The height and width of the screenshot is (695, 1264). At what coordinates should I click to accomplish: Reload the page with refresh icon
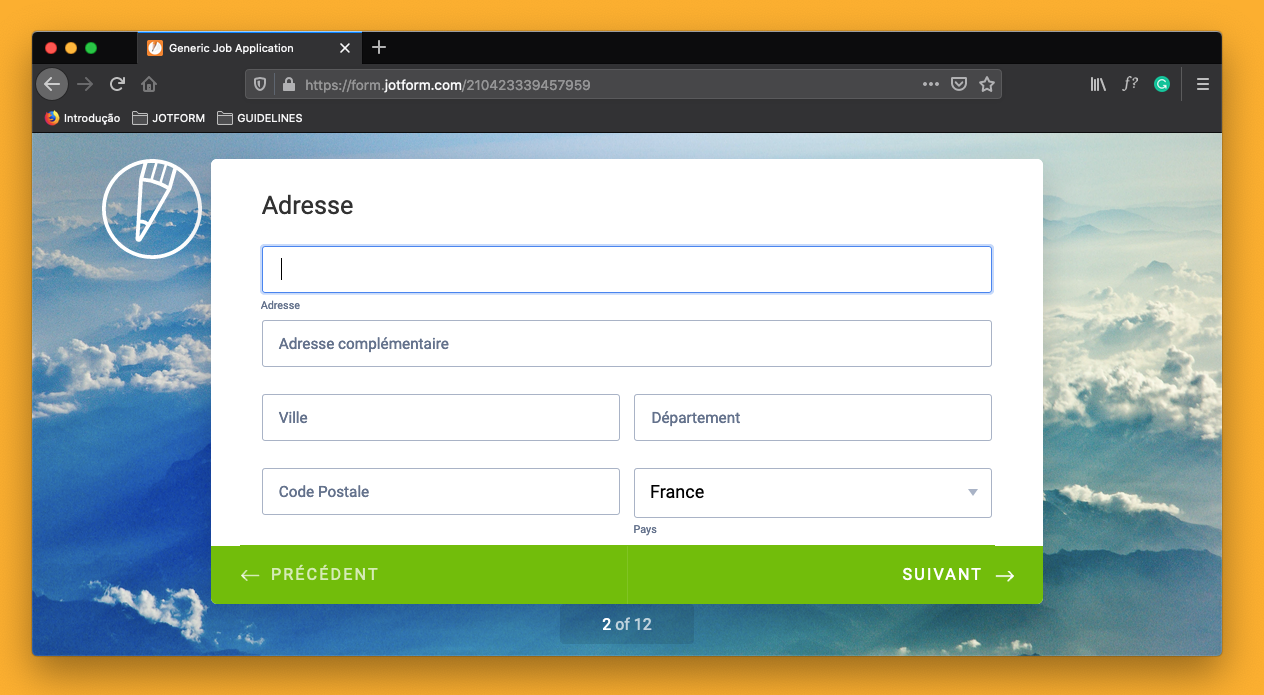pos(117,84)
